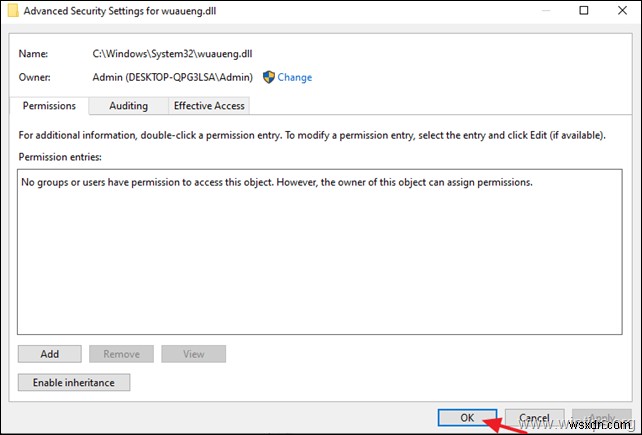Click the file path C:\Windows\System32\wuaueng.dll
The image size is (642, 435).
coord(172,54)
